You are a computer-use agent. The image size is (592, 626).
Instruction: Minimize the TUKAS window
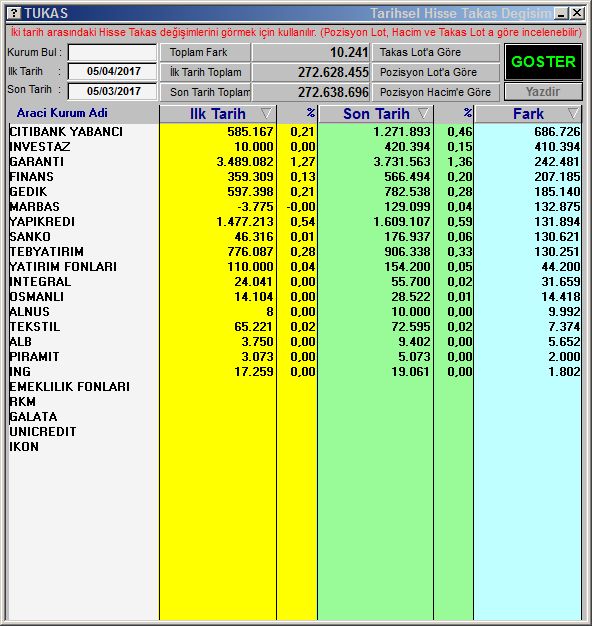[561, 14]
